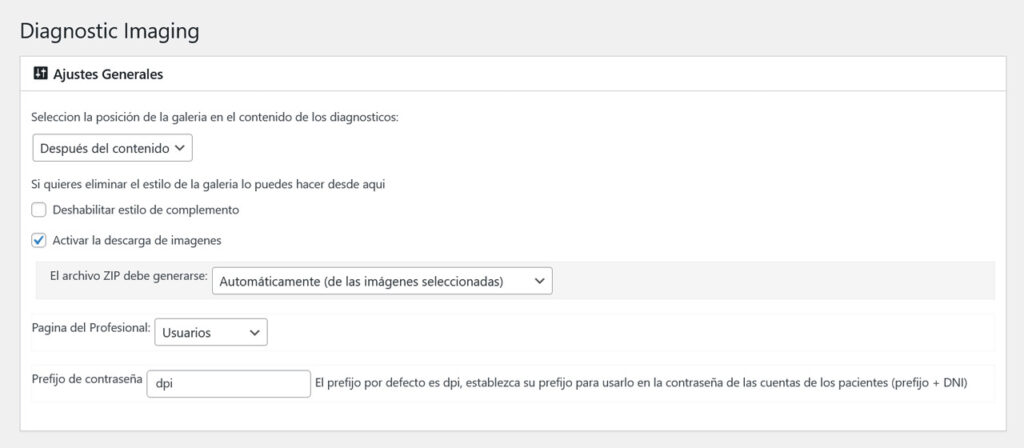Click the default prefix help text about DNI
This screenshot has width=1024, height=448.
point(641,384)
